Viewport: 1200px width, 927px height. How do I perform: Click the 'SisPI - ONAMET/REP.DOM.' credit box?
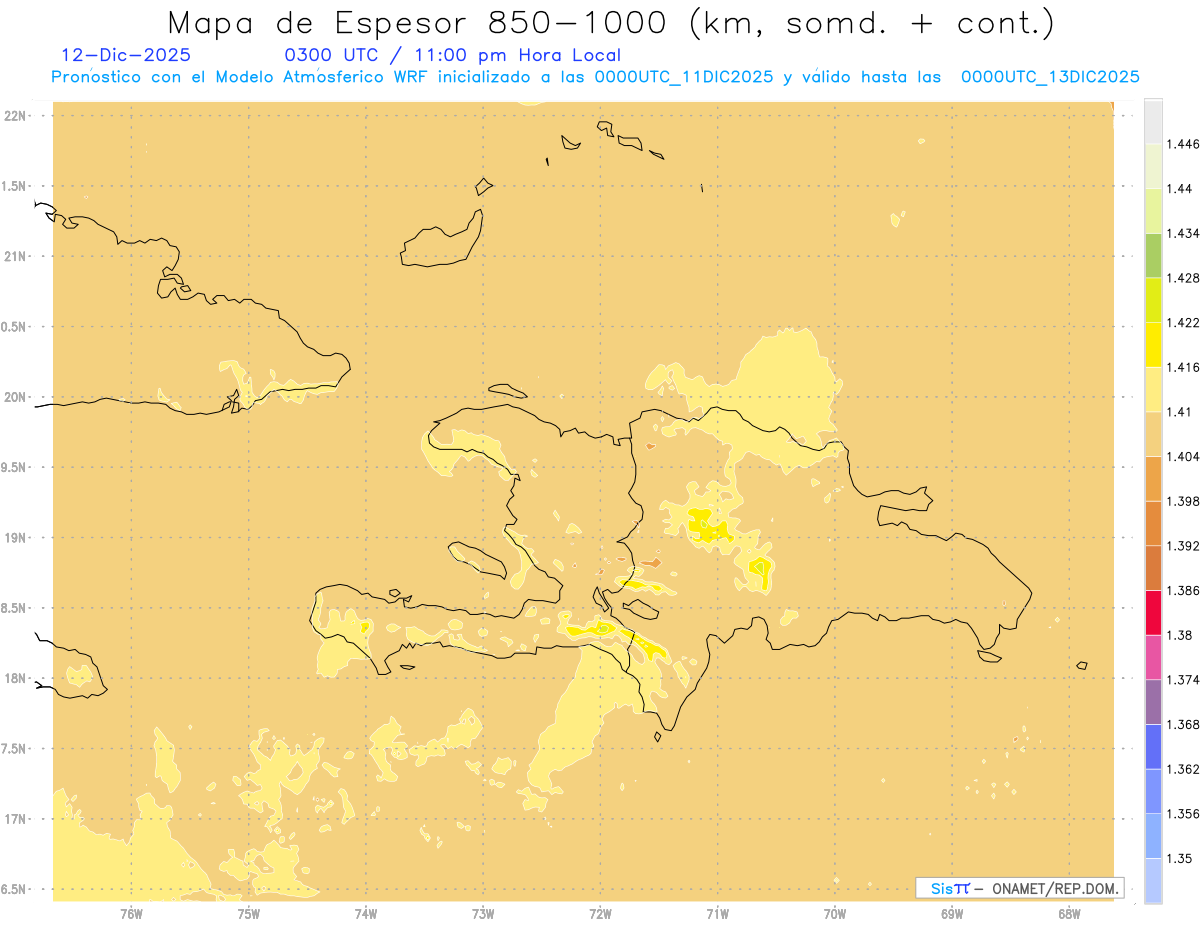pos(1020,888)
